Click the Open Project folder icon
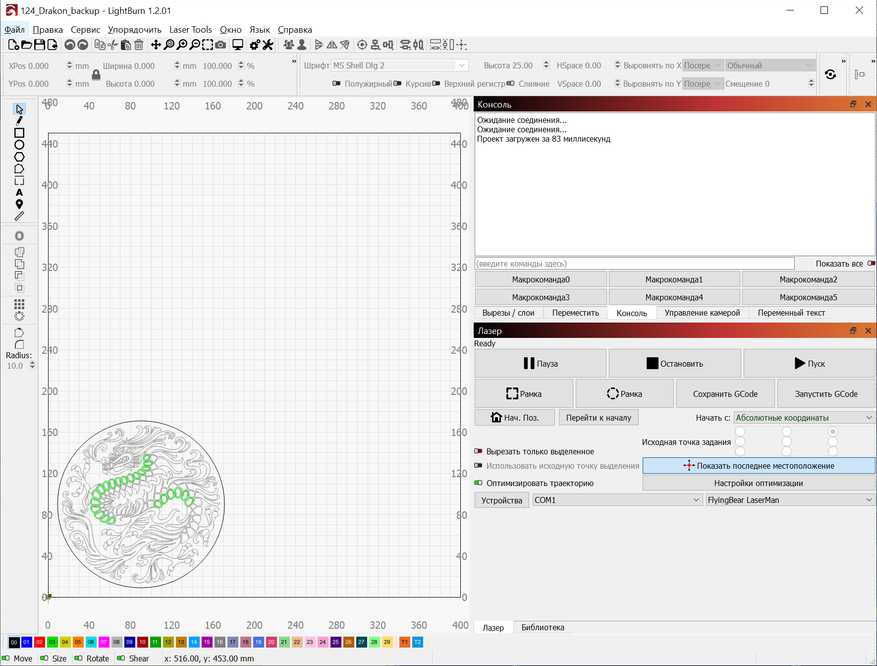Image resolution: width=877 pixels, height=666 pixels. pos(26,45)
